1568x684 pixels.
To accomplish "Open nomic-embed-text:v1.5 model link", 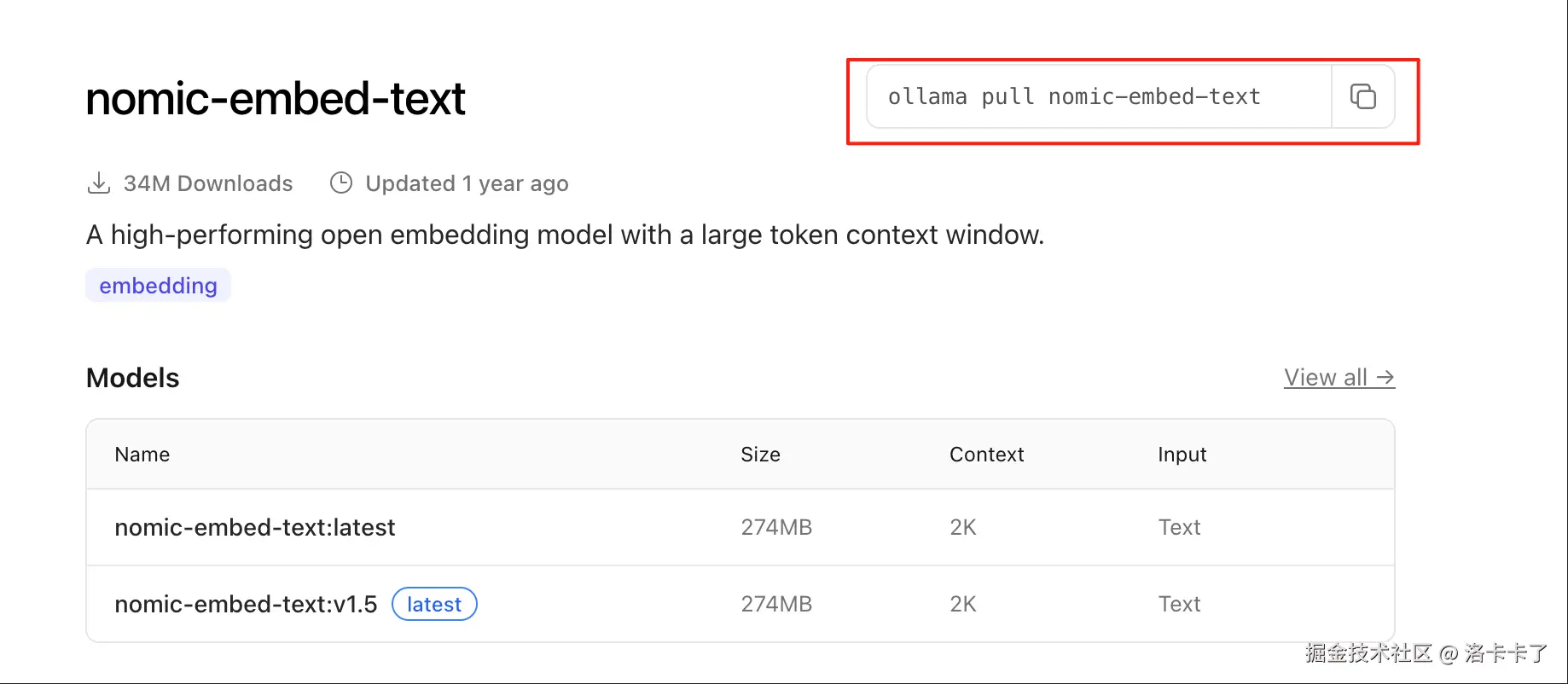I will (246, 605).
